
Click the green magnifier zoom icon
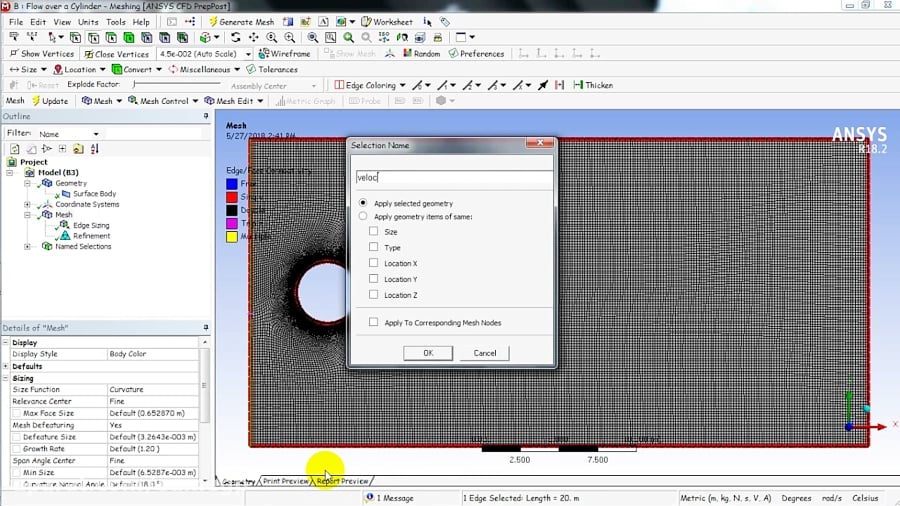[x=348, y=37]
